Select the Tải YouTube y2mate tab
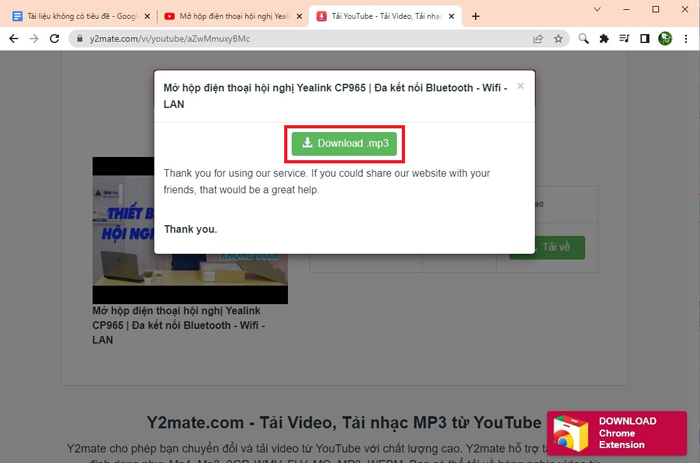This screenshot has height=463, width=700. tap(386, 17)
